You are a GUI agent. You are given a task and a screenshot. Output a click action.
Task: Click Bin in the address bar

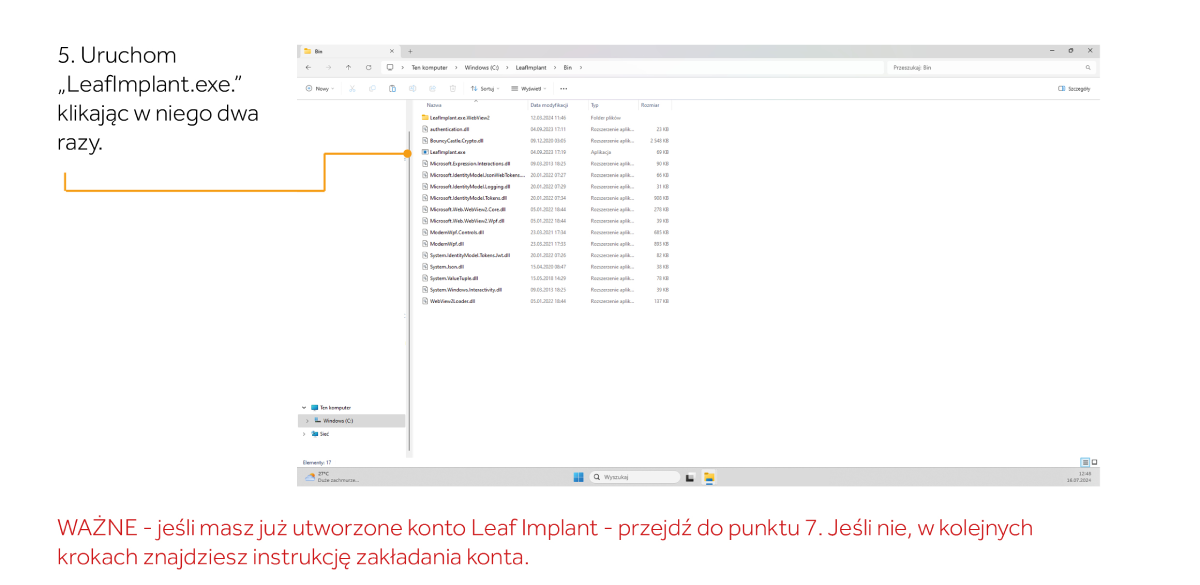pyautogui.click(x=567, y=68)
